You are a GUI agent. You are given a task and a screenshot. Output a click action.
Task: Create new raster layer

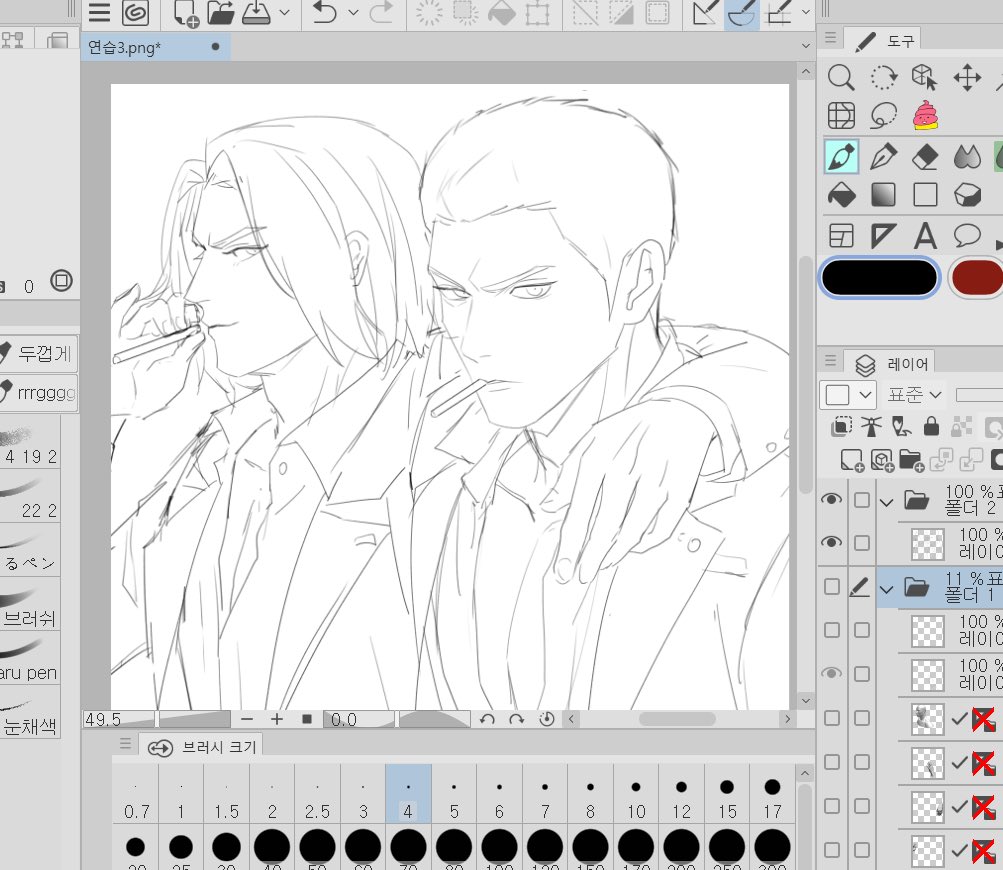point(852,460)
